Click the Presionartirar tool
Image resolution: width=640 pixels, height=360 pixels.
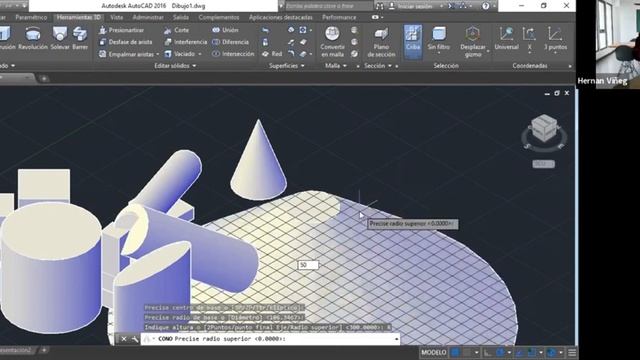click(x=122, y=30)
